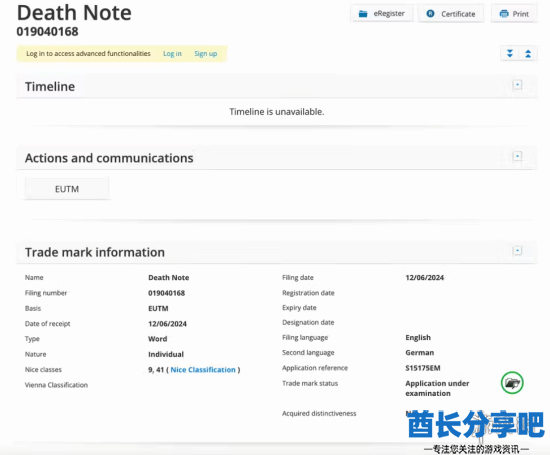The height and width of the screenshot is (455, 550).
Task: Click the Type value Word
Action: 157,339
